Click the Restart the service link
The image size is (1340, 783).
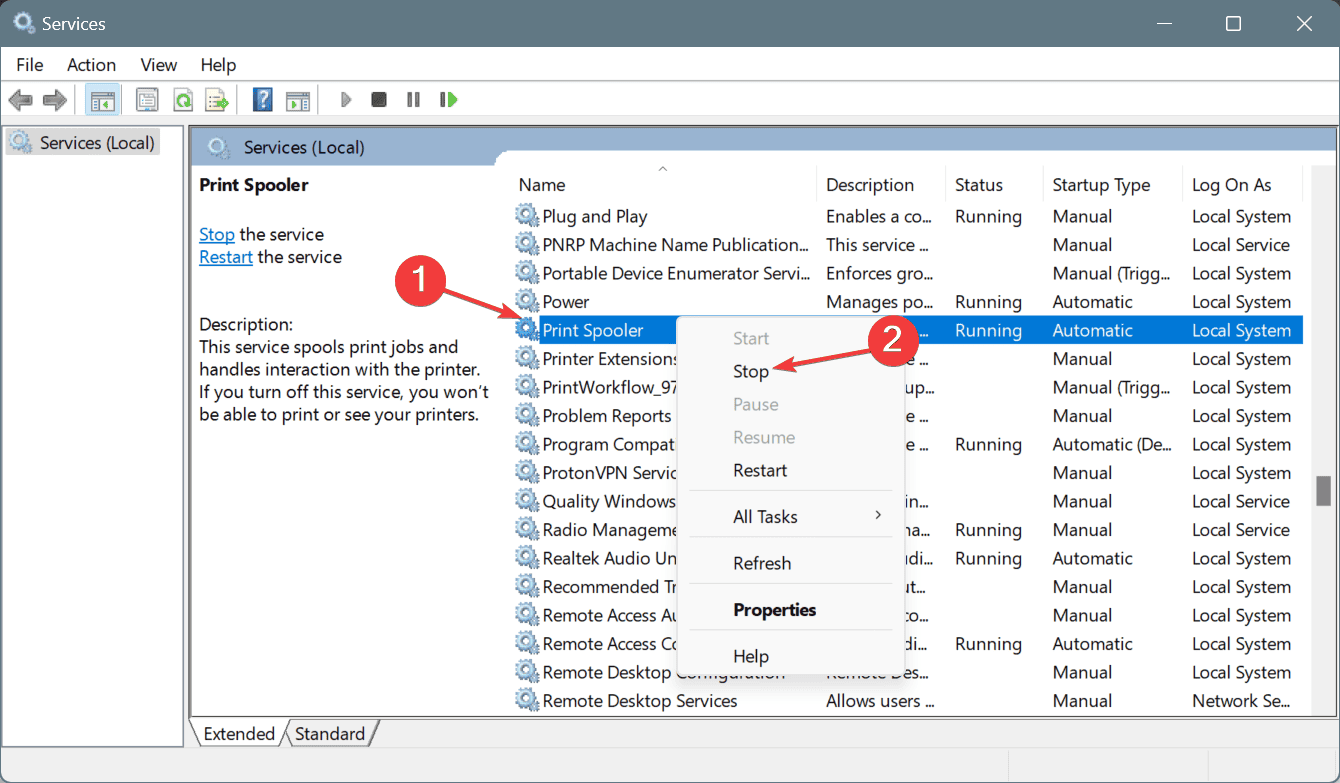(x=226, y=257)
